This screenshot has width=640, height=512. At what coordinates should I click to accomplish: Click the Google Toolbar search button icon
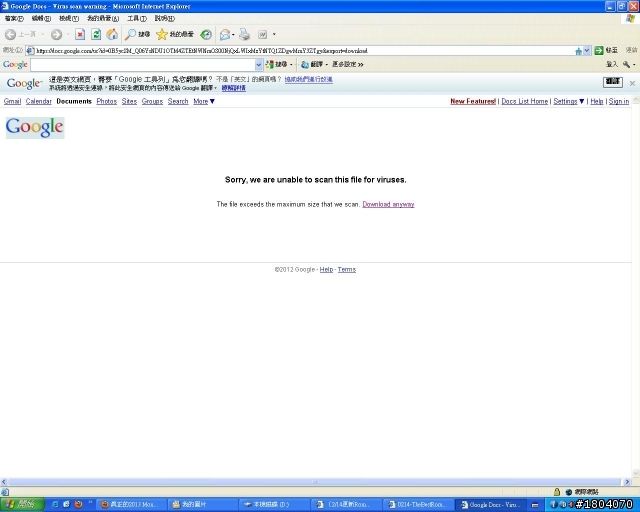[269, 65]
